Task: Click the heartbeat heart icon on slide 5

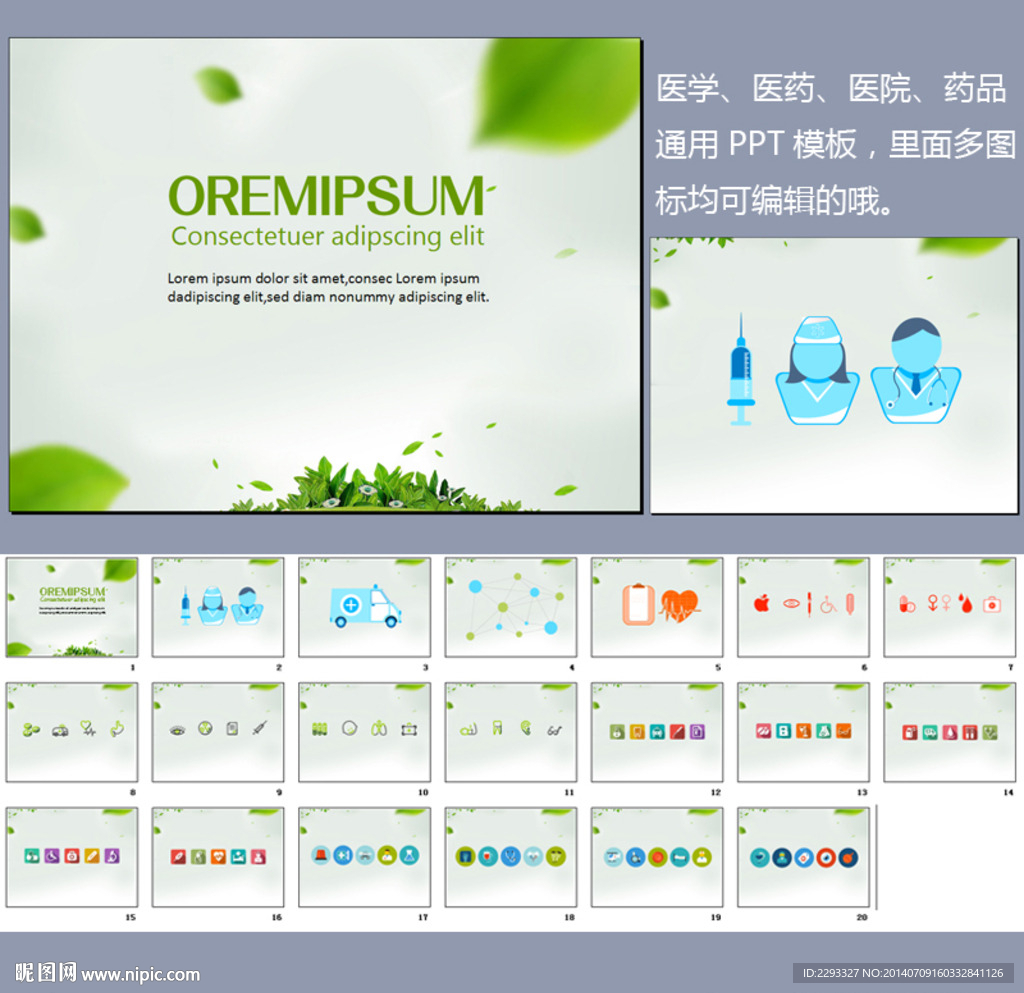Action: [679, 606]
